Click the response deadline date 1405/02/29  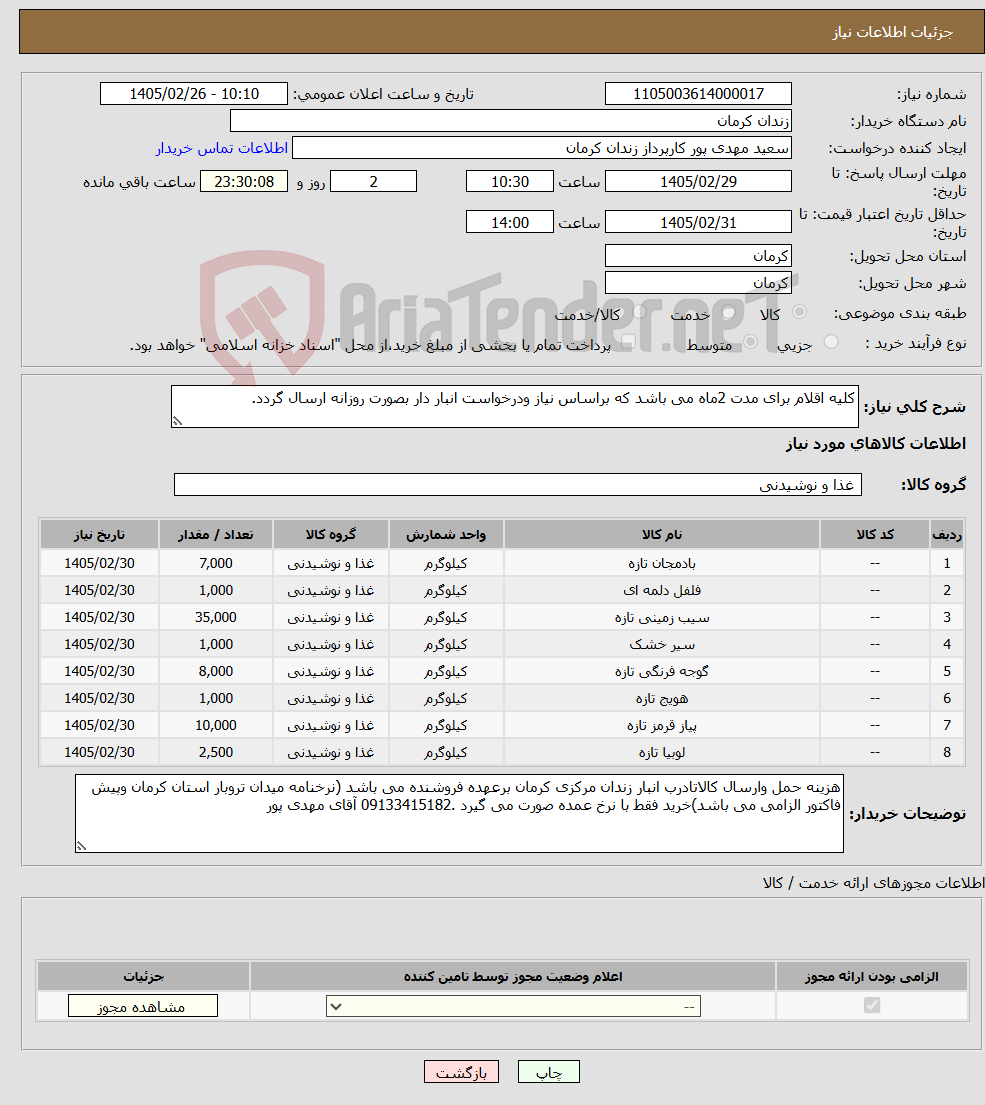click(x=698, y=182)
